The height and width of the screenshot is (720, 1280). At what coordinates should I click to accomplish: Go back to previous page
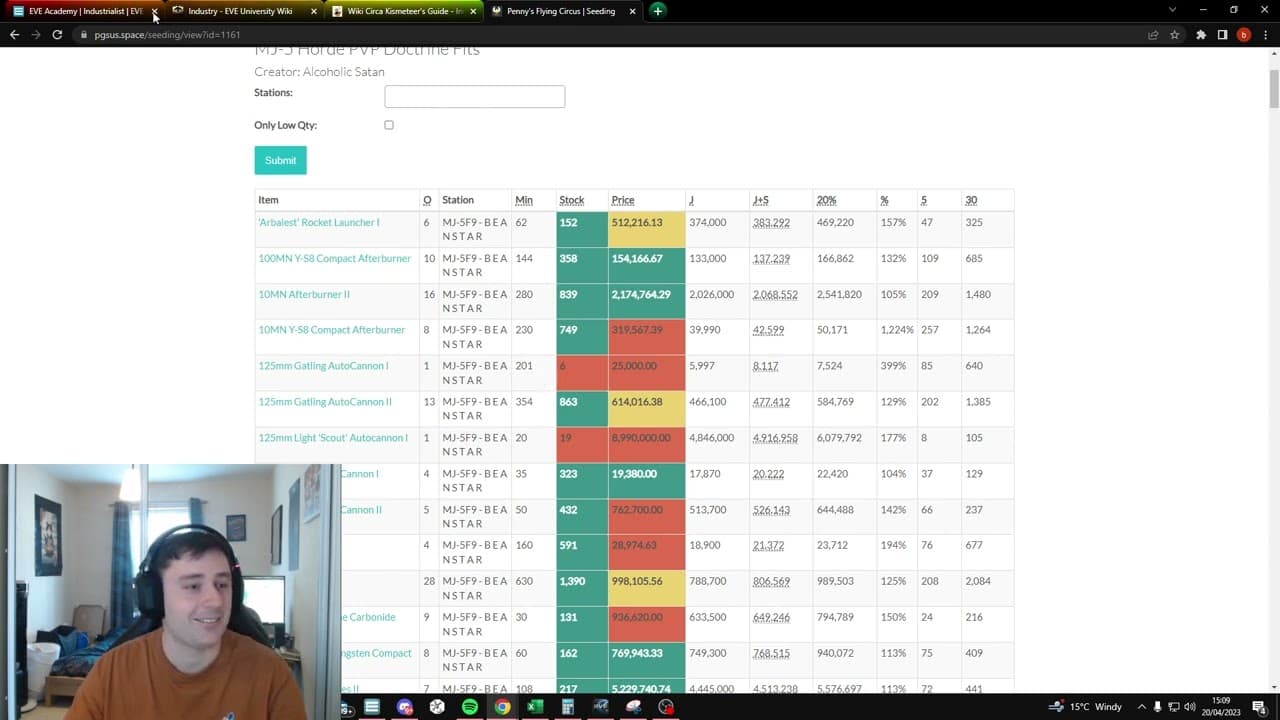point(14,34)
